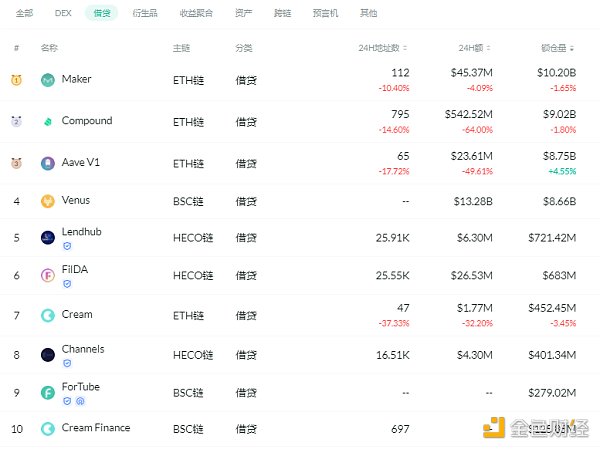
Task: Click the shield badge under ForTube
Action: coord(67,401)
